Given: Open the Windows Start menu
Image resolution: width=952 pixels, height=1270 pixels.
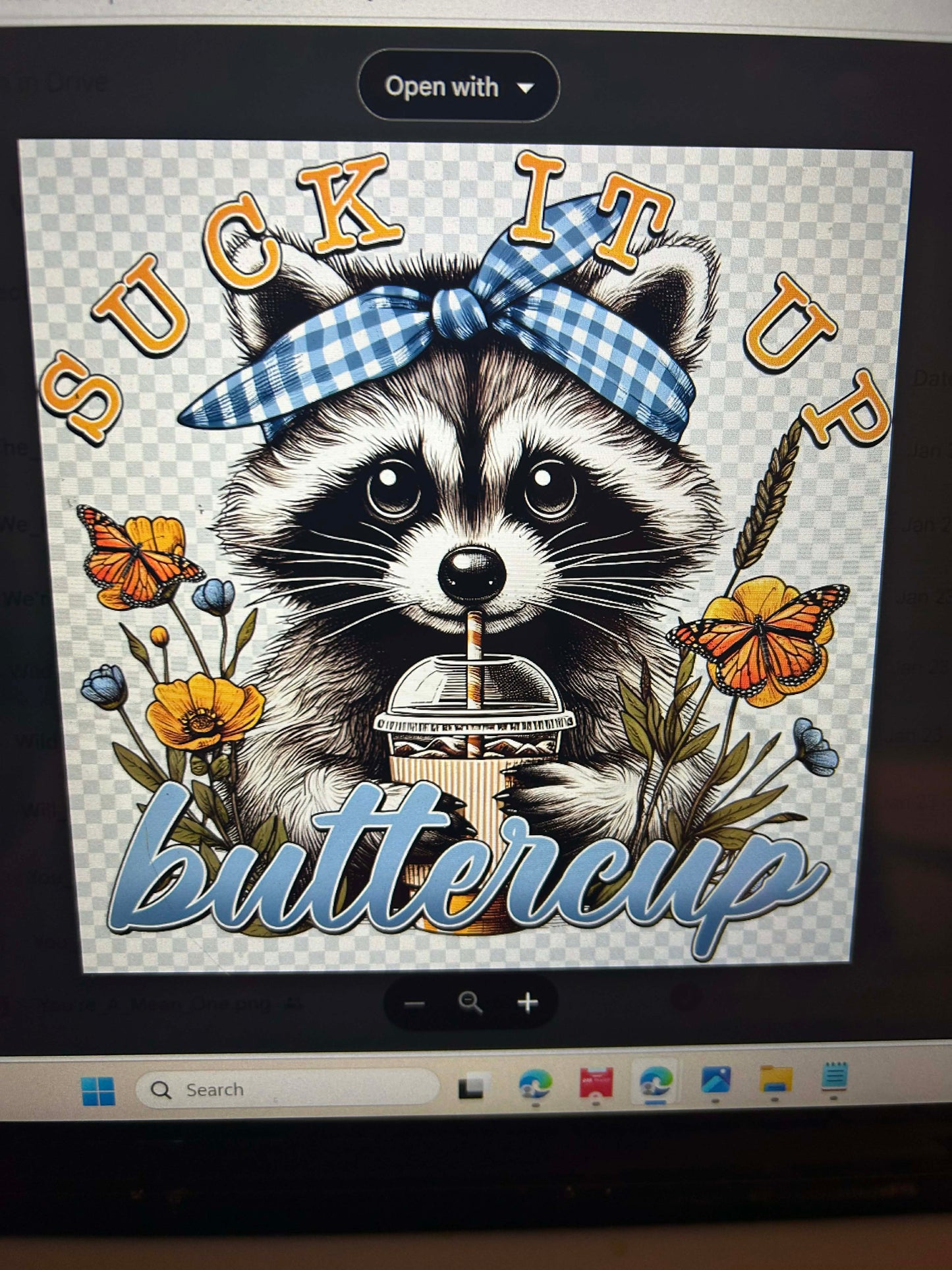Looking at the screenshot, I should pyautogui.click(x=98, y=1091).
